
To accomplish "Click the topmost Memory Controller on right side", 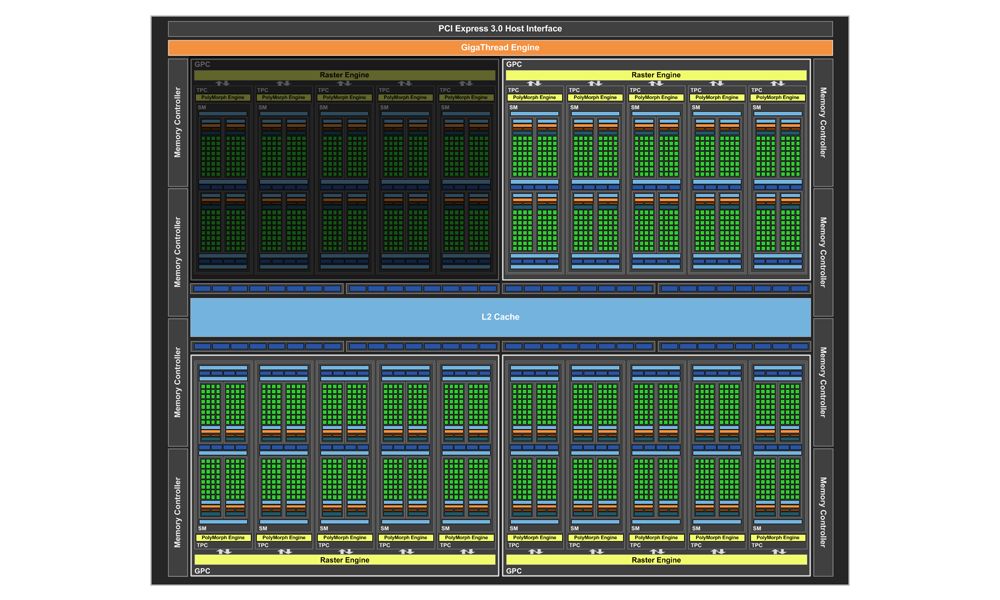I will pyautogui.click(x=823, y=122).
